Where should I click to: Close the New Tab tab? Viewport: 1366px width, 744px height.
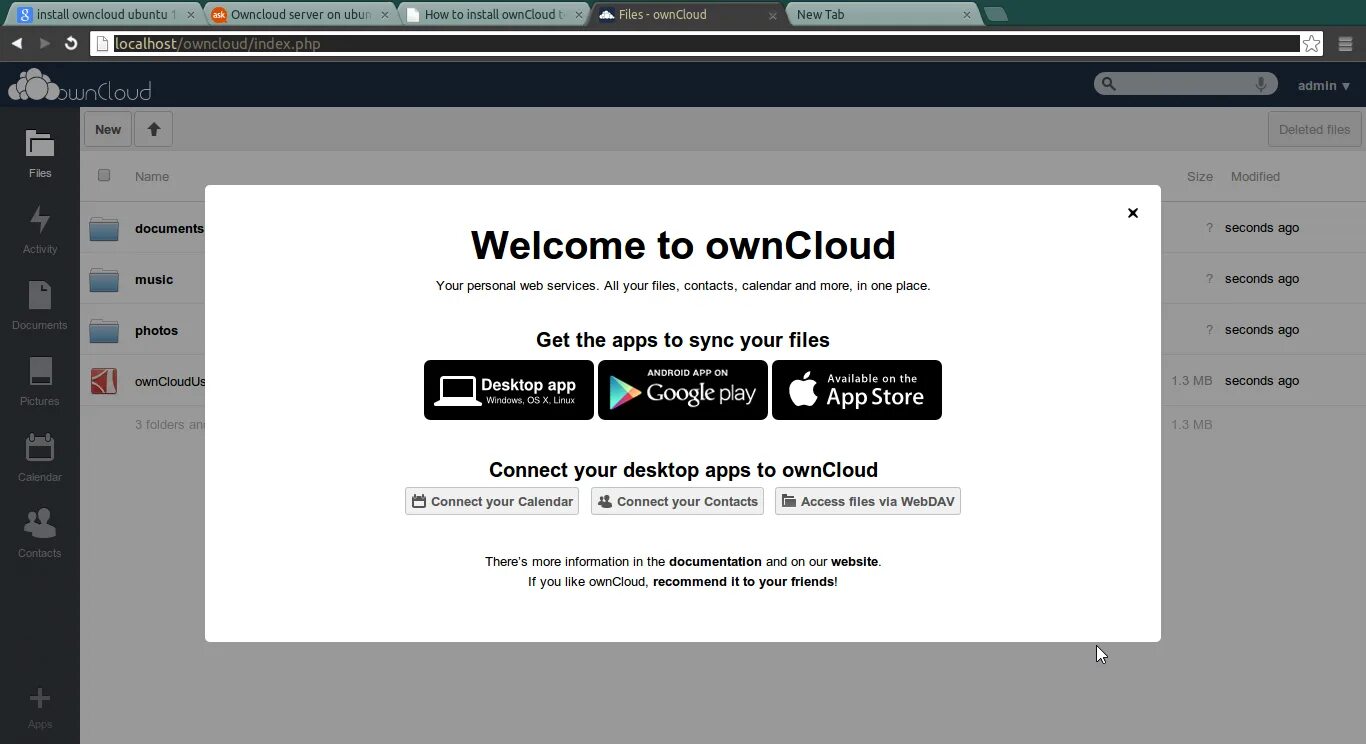tap(967, 15)
